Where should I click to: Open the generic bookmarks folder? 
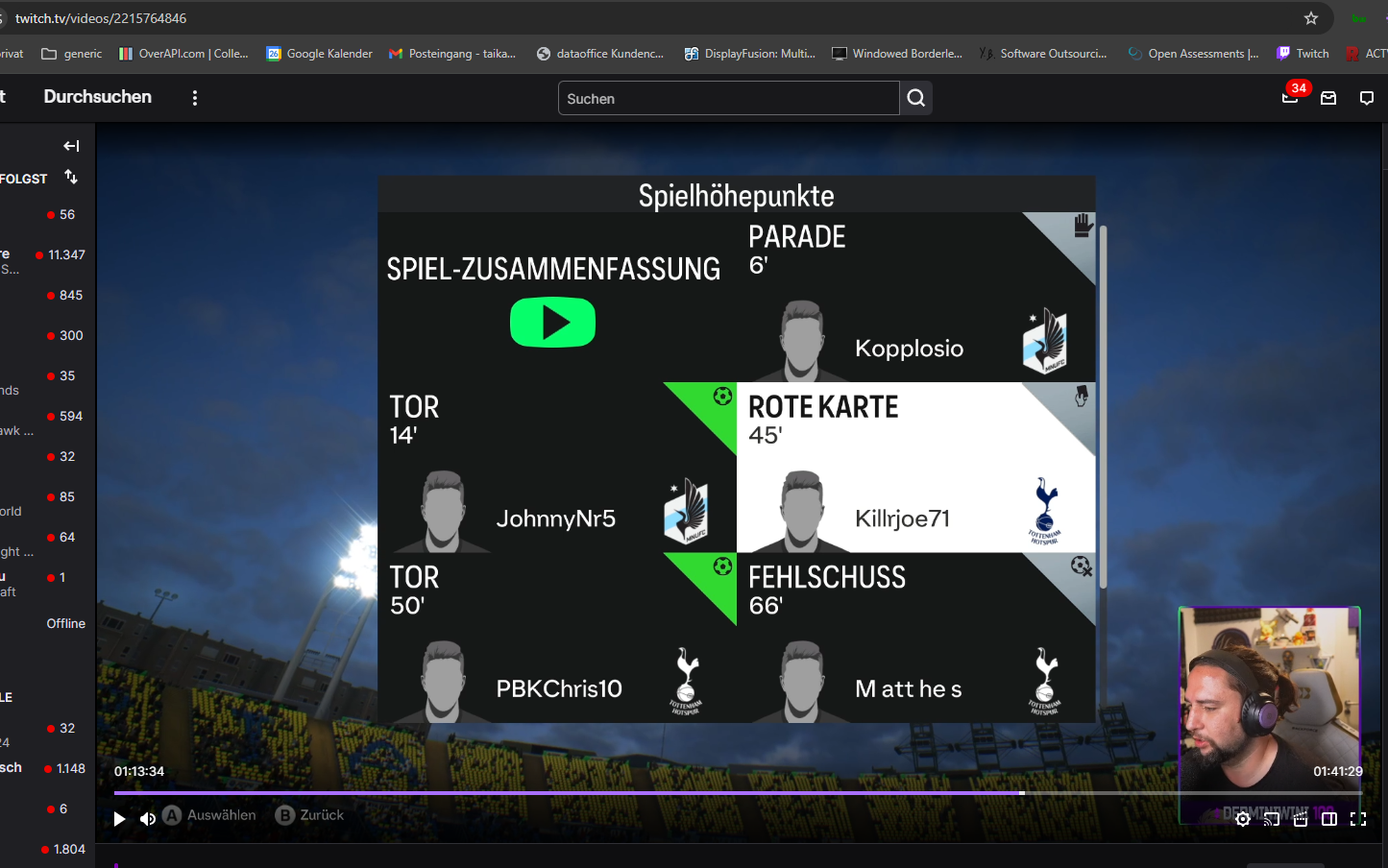coord(72,54)
